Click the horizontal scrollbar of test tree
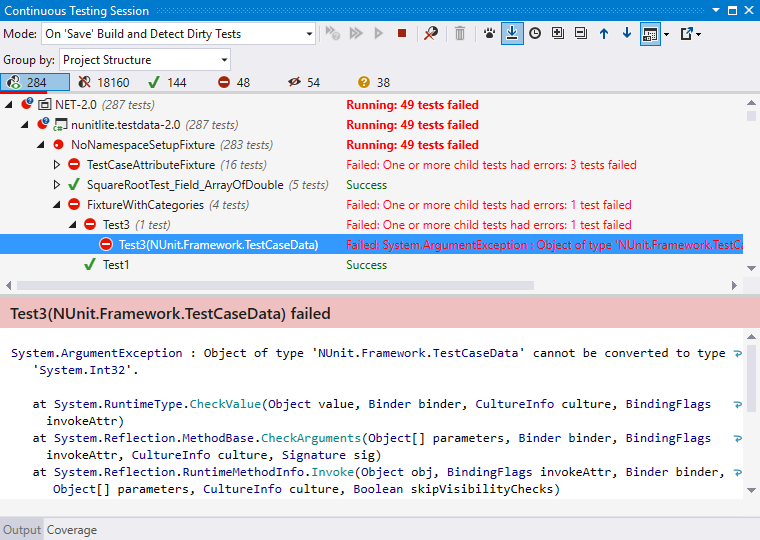 point(275,286)
